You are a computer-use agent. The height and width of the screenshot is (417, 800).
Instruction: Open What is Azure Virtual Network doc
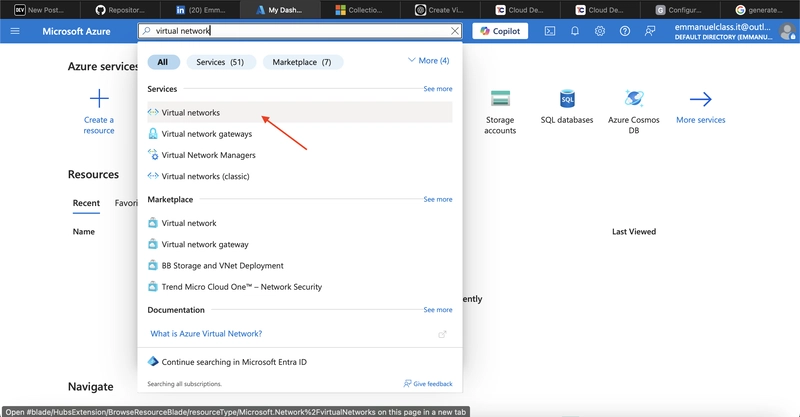point(206,334)
